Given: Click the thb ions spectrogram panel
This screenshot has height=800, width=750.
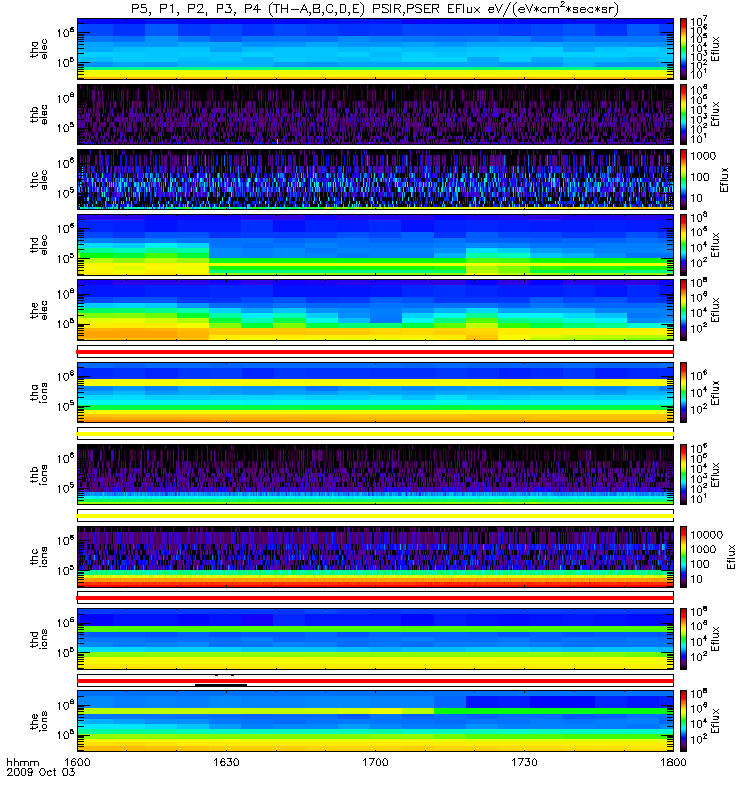Looking at the screenshot, I should pos(376,474).
